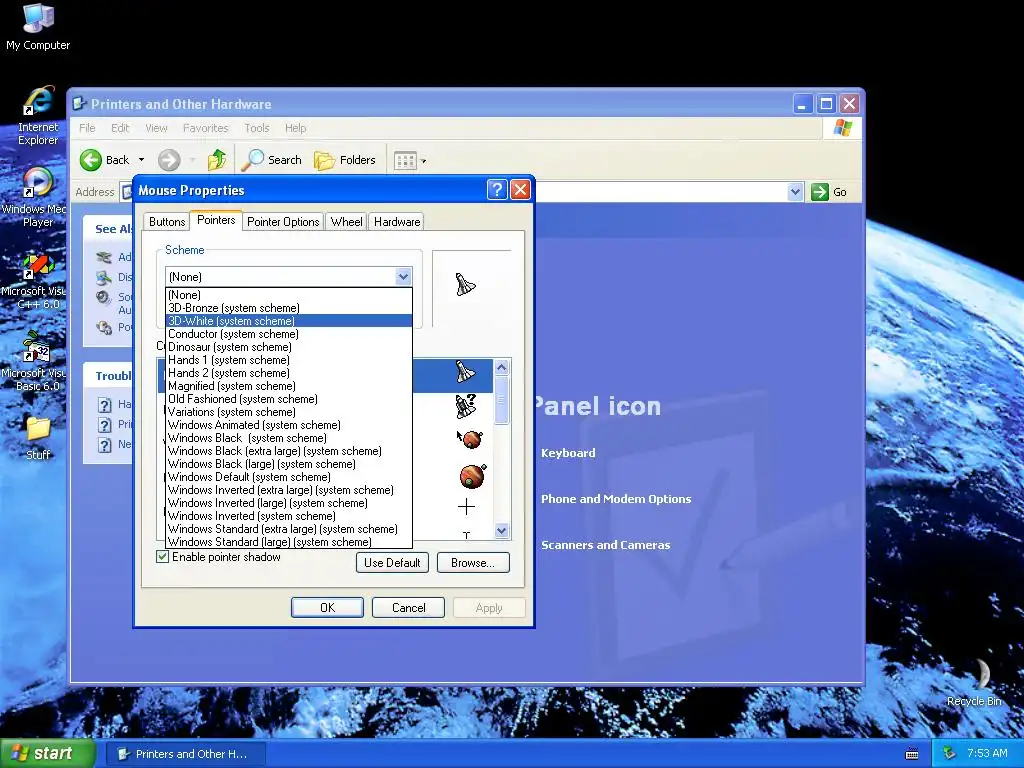Viewport: 1024px width, 768px height.
Task: Choose 3D-Bronze (system scheme)
Action: coord(289,308)
